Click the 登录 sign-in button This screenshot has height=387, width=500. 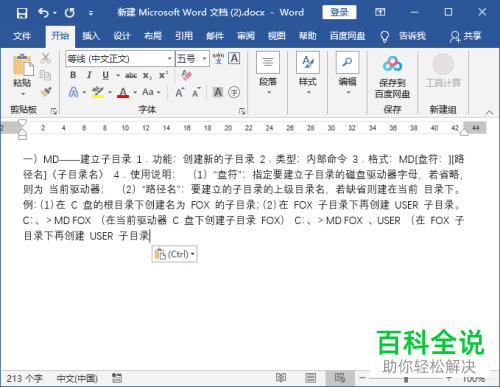(339, 12)
